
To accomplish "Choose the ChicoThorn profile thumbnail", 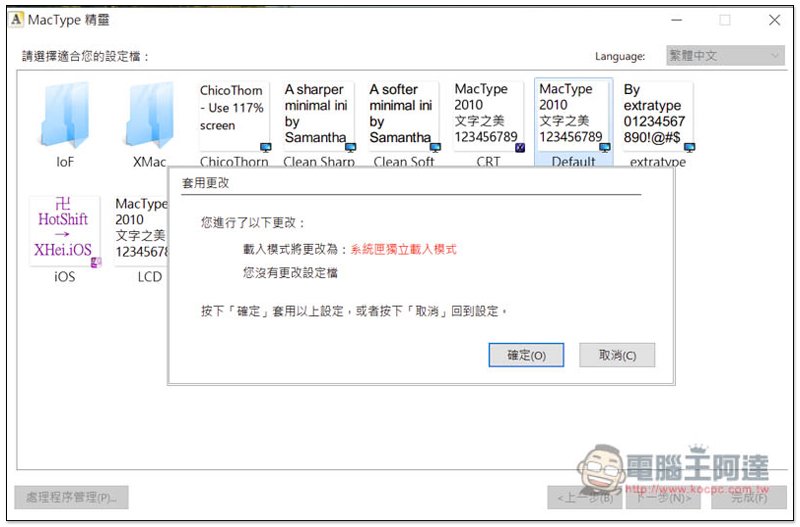I will point(234,116).
